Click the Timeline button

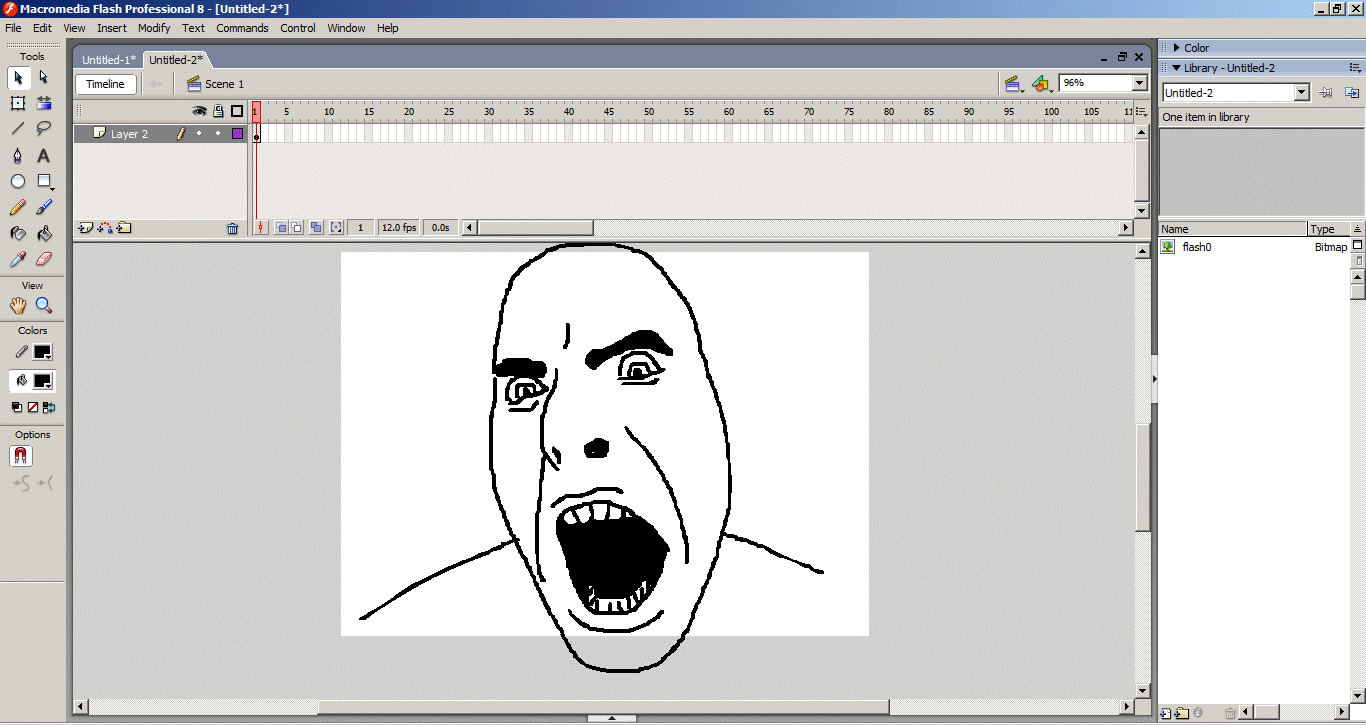[x=105, y=84]
